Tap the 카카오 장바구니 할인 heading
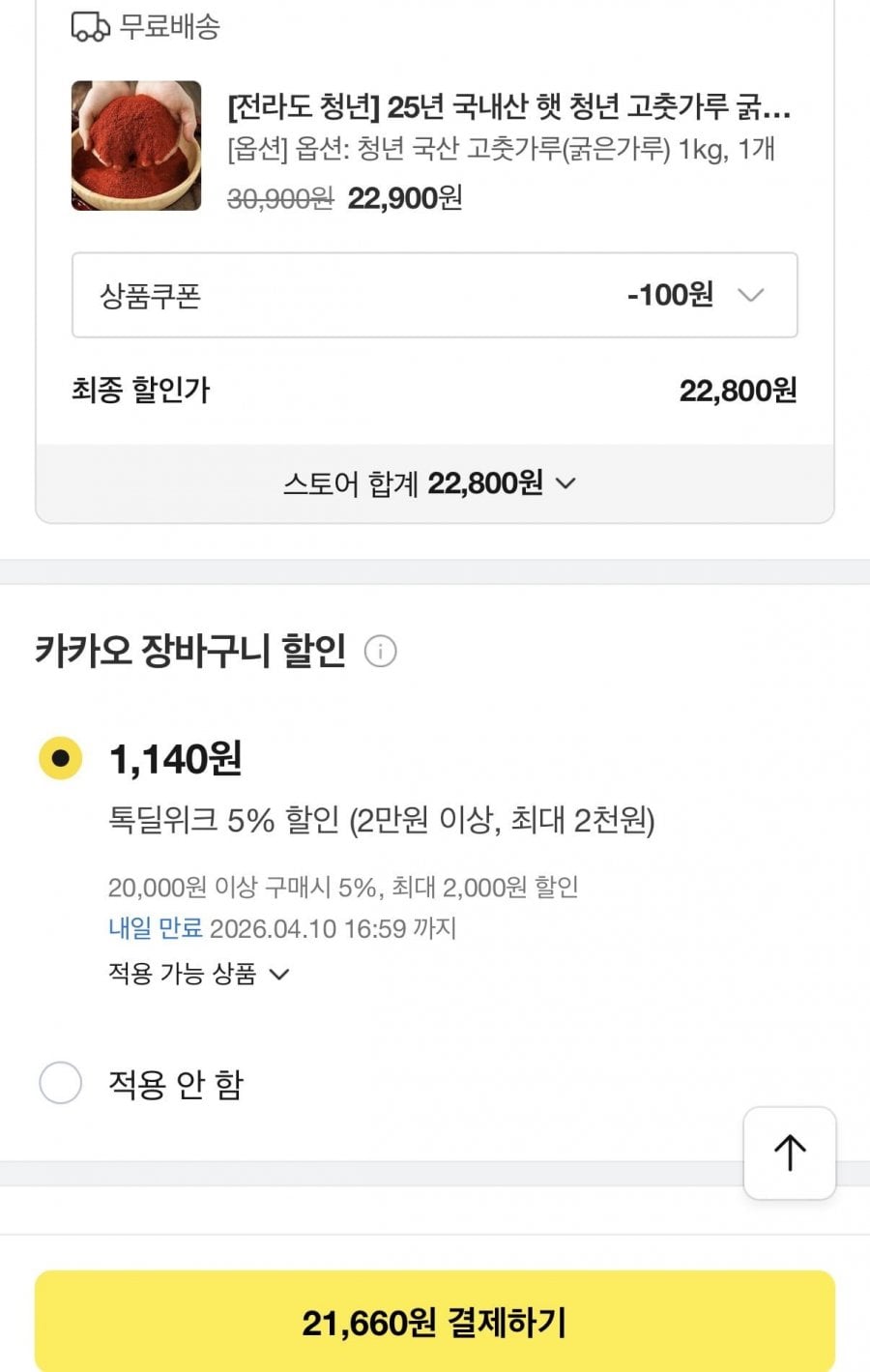Image resolution: width=870 pixels, height=1372 pixels. [x=190, y=651]
